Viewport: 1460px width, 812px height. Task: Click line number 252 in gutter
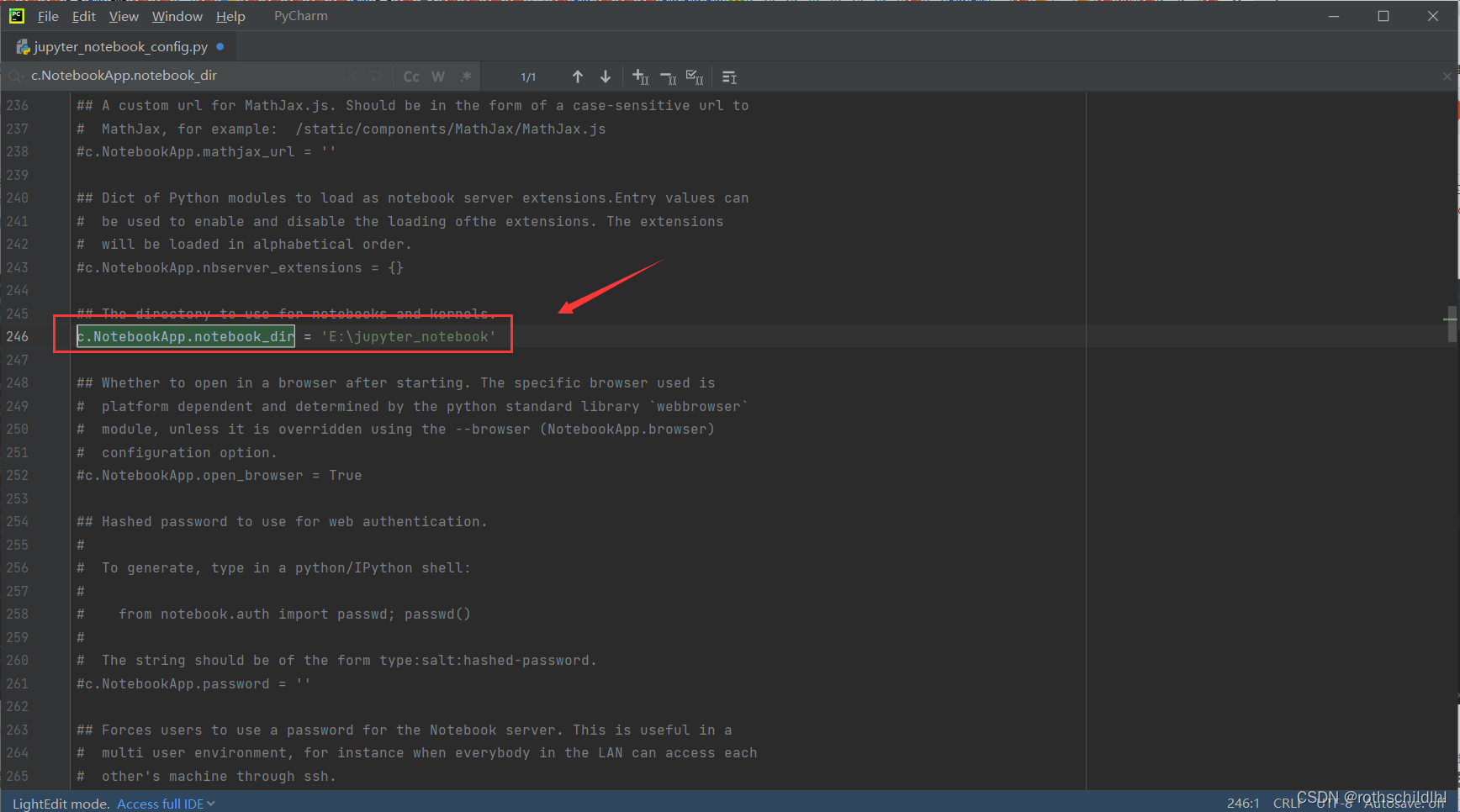click(x=17, y=475)
